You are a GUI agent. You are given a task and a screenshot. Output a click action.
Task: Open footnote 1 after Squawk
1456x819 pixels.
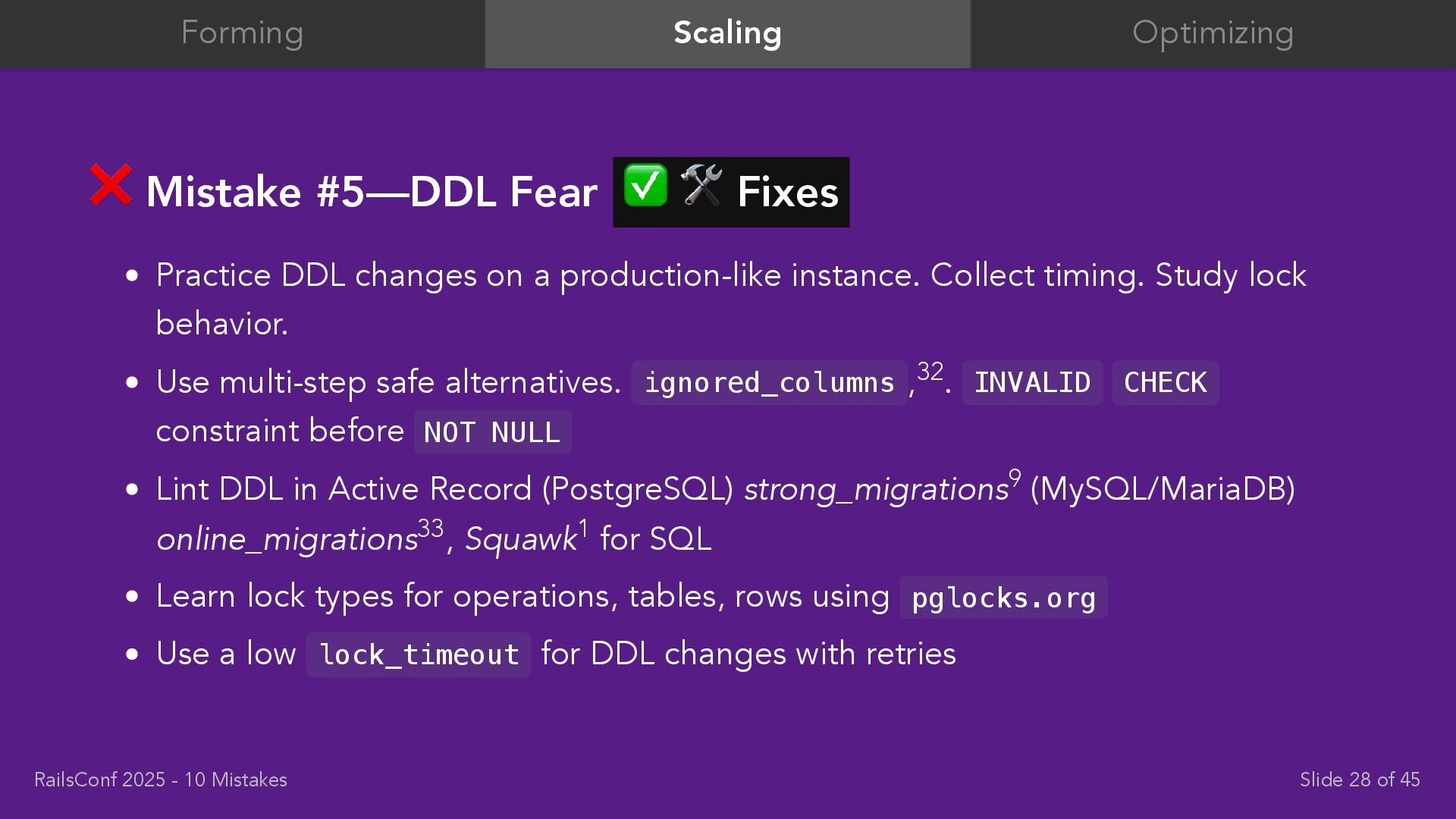[x=583, y=528]
